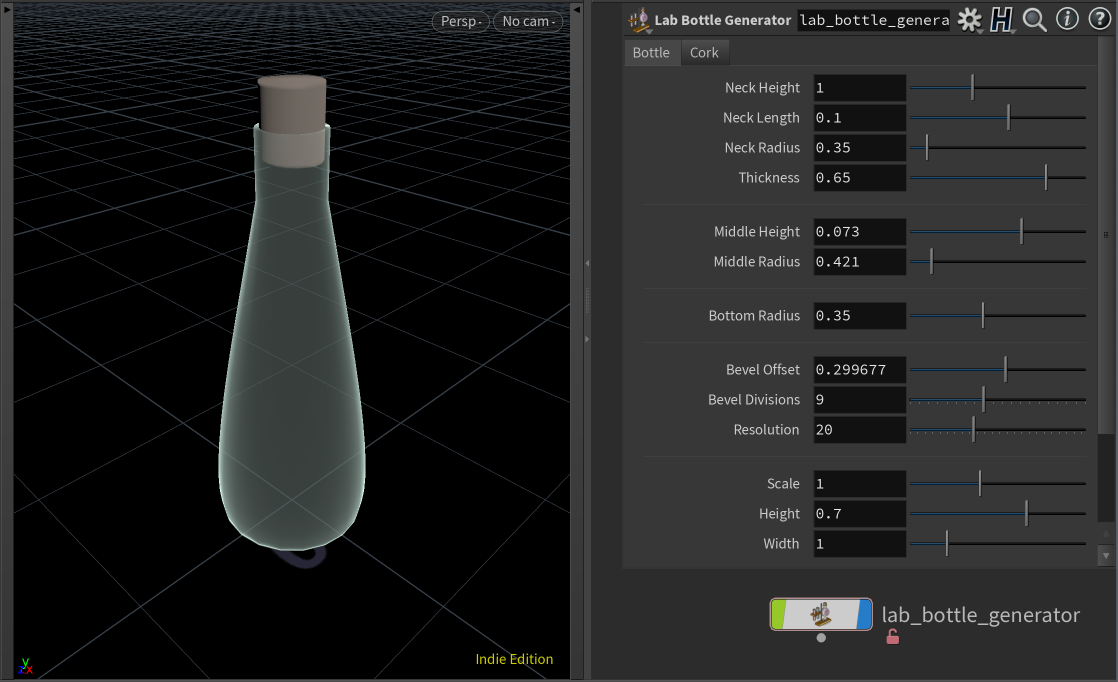Open the No cam camera dropdown
Viewport: 1118px width, 682px height.
[x=527, y=20]
